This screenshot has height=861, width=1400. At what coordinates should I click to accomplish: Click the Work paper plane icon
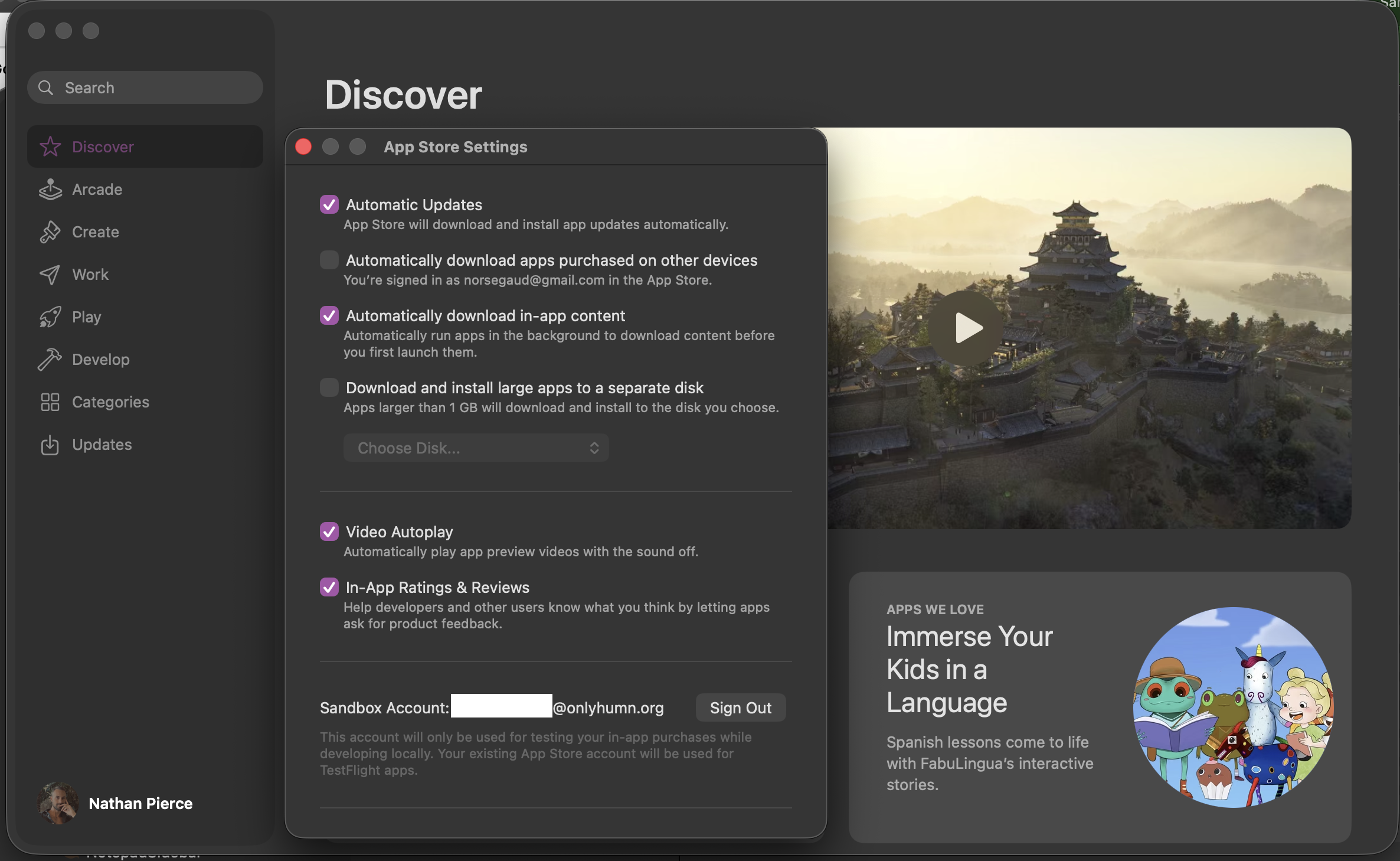coord(50,275)
